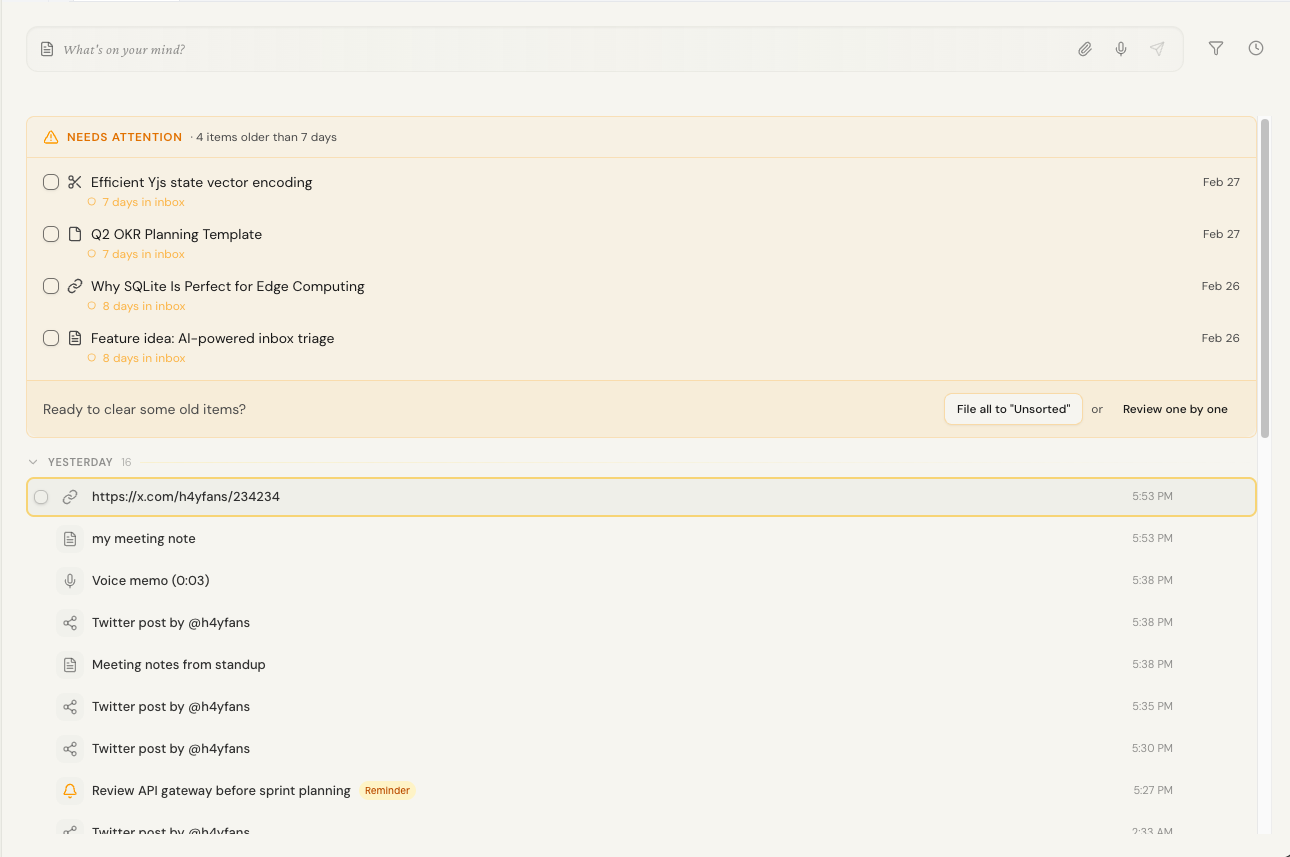Click the note icon beside 'my meeting note'

[x=70, y=538]
